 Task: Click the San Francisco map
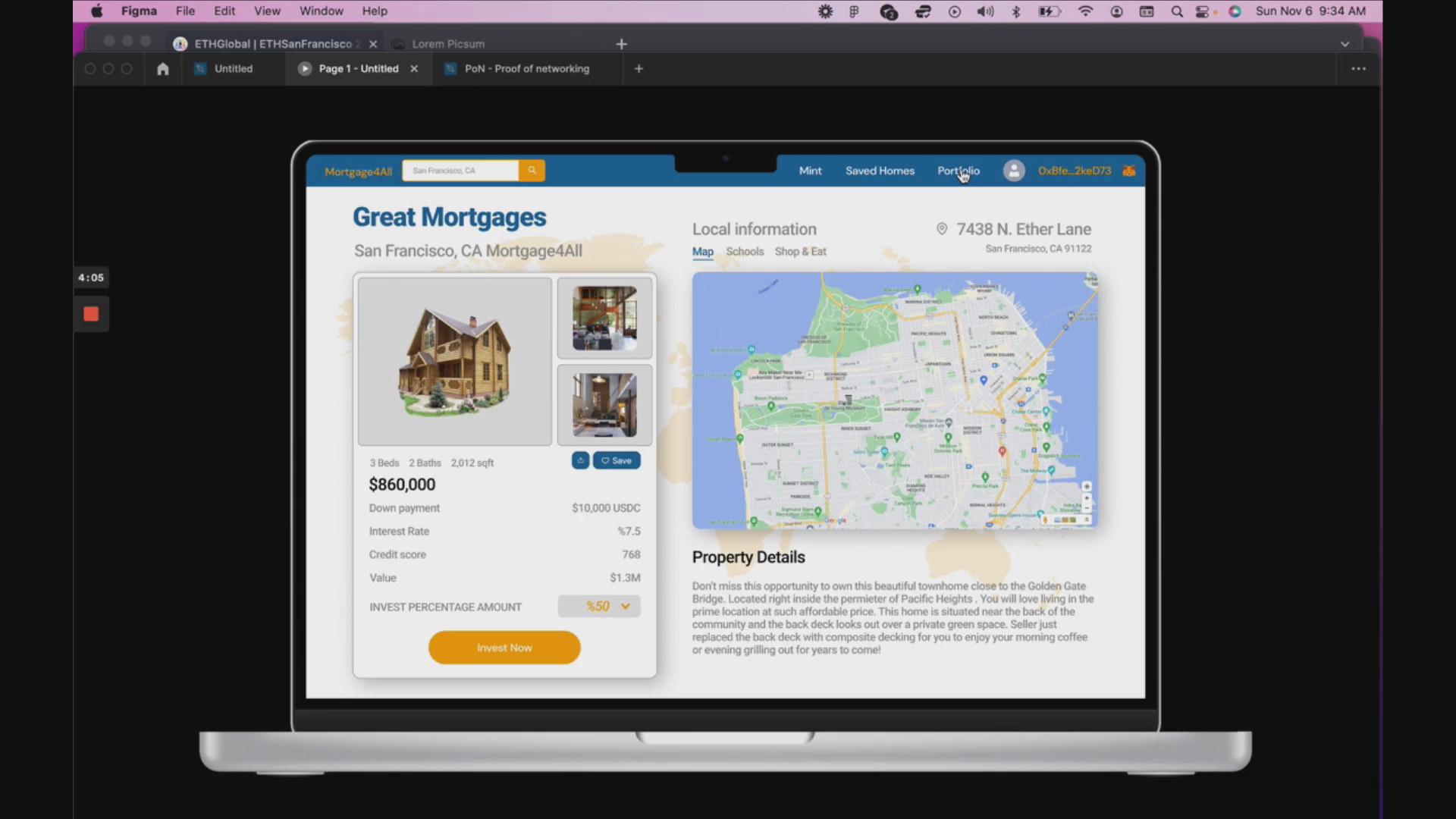[895, 400]
